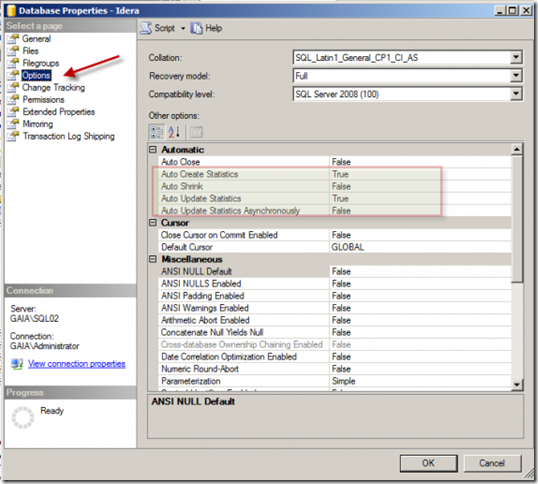Click the Change Tracking page icon
Screen dimensions: 538x484
13,87
